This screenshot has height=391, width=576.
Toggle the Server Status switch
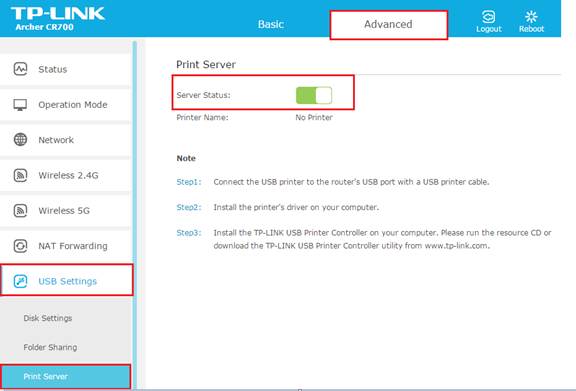(x=314, y=95)
